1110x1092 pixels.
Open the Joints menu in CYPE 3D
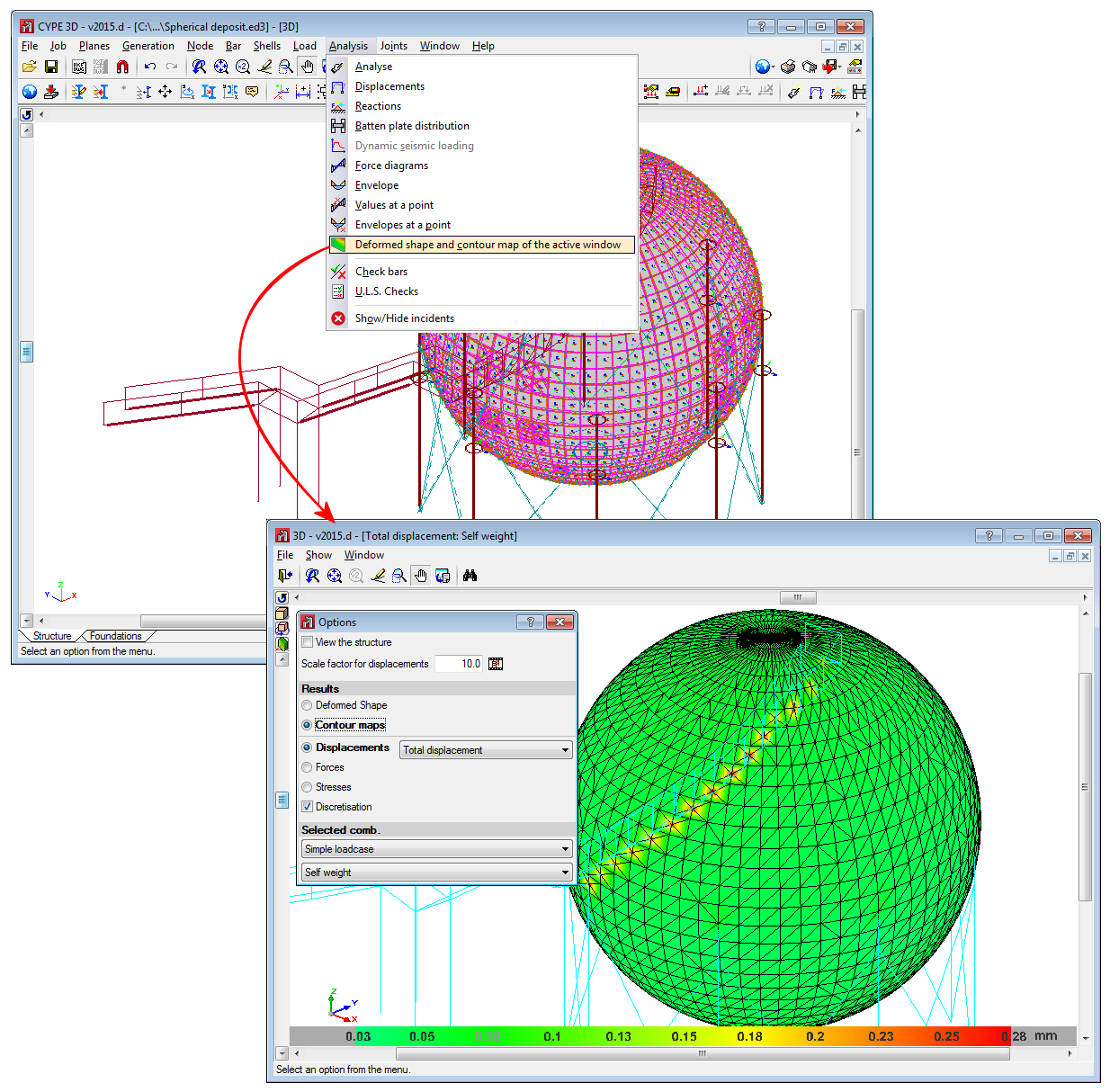(393, 46)
